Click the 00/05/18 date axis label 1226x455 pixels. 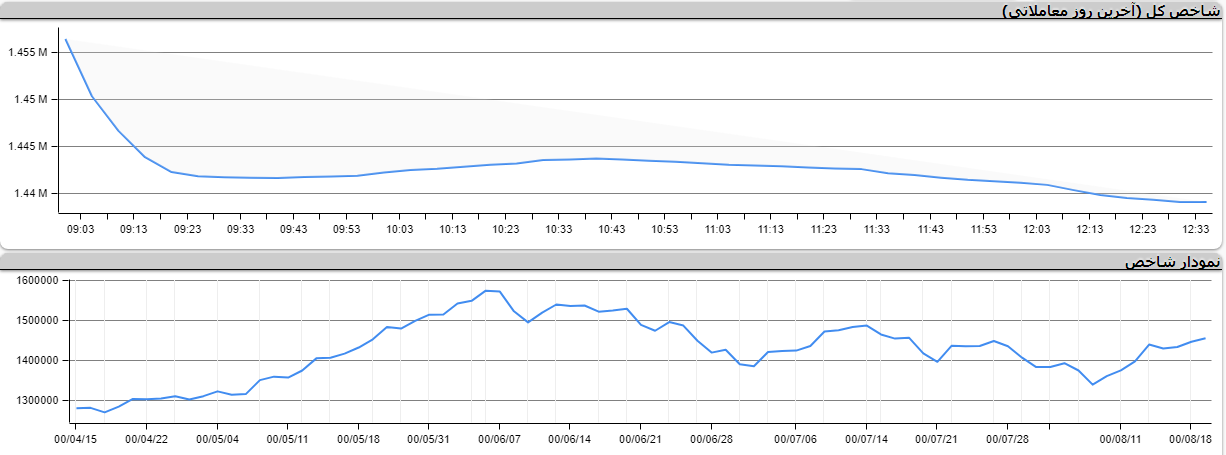pos(358,438)
